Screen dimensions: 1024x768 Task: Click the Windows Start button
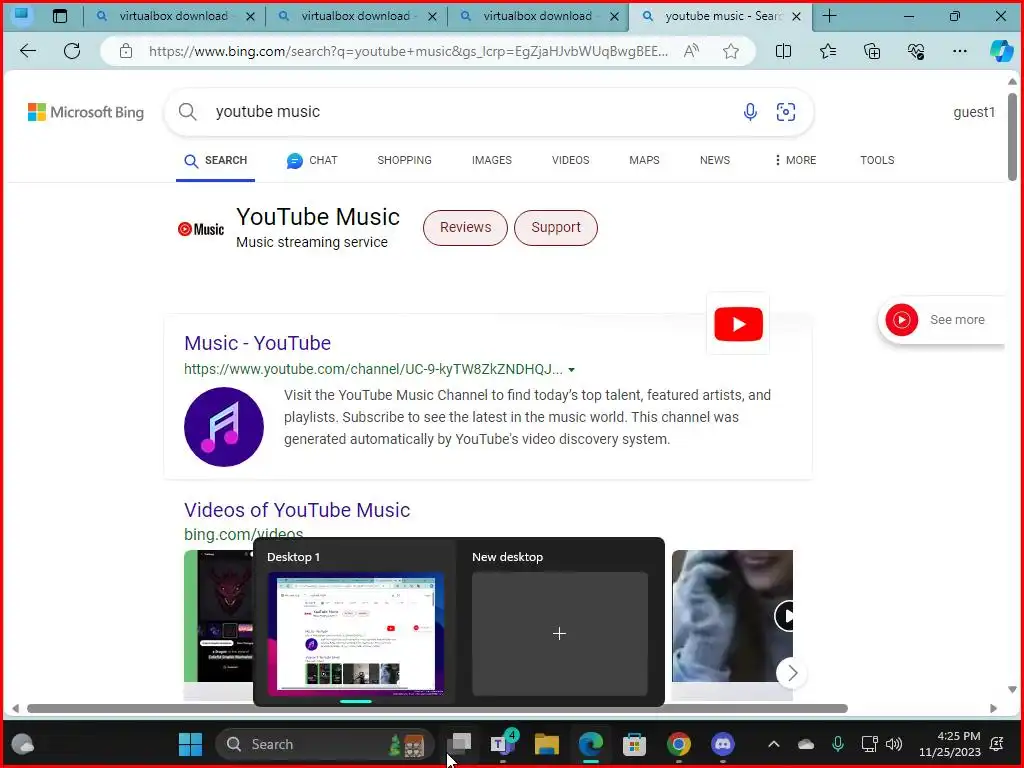191,744
